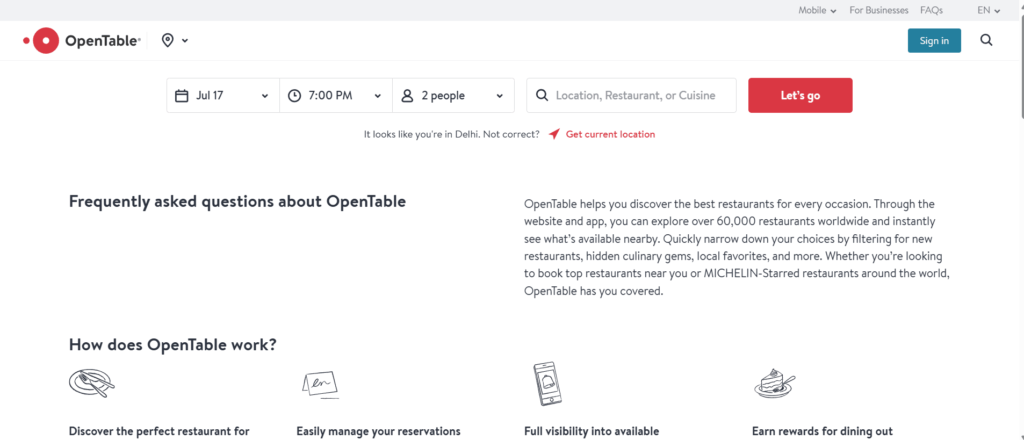
Task: Click the clock icon beside 7:00 PM
Action: [295, 95]
